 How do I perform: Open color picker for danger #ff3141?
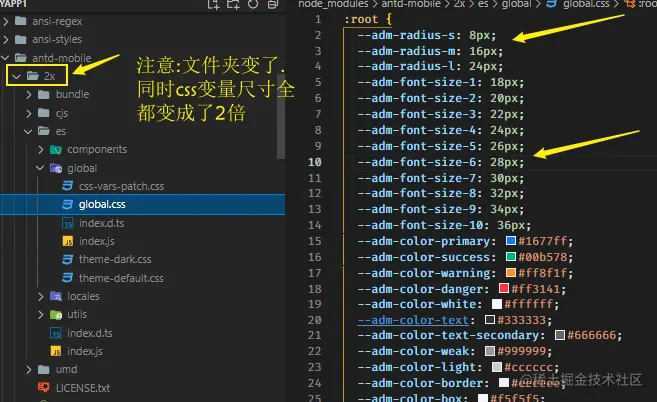[x=504, y=288]
